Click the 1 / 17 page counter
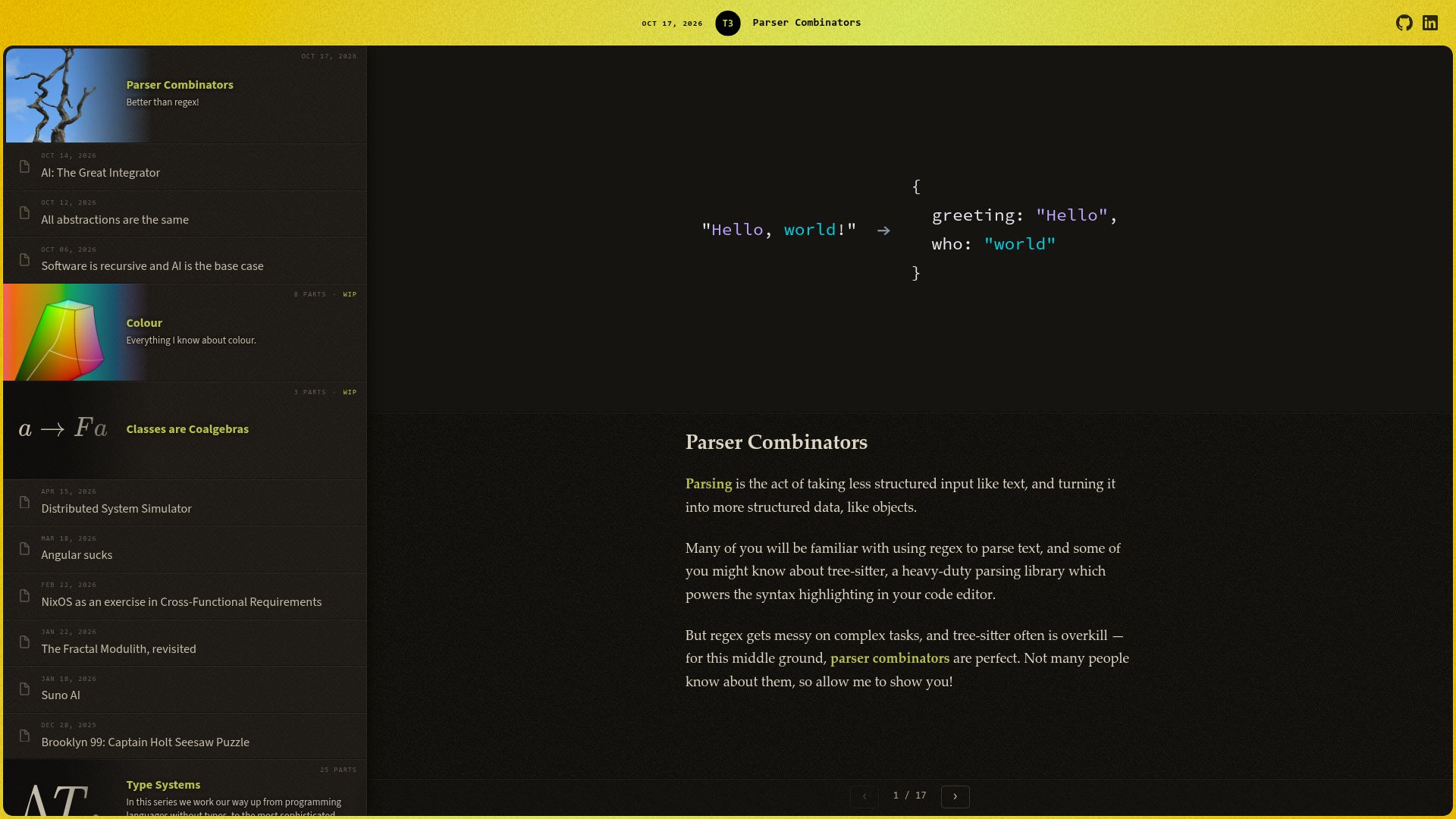This screenshot has width=1456, height=819. click(910, 795)
